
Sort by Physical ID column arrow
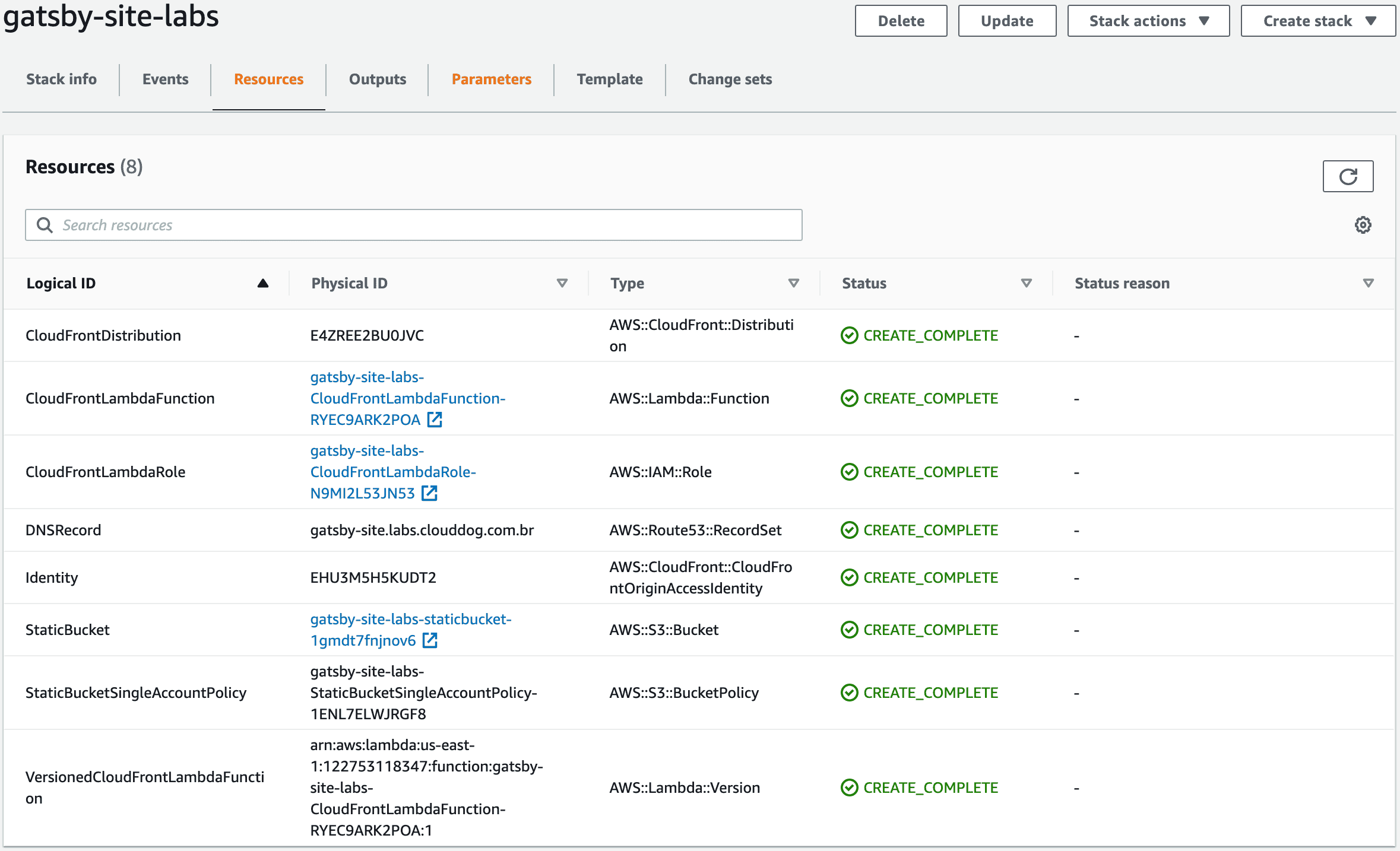click(562, 283)
